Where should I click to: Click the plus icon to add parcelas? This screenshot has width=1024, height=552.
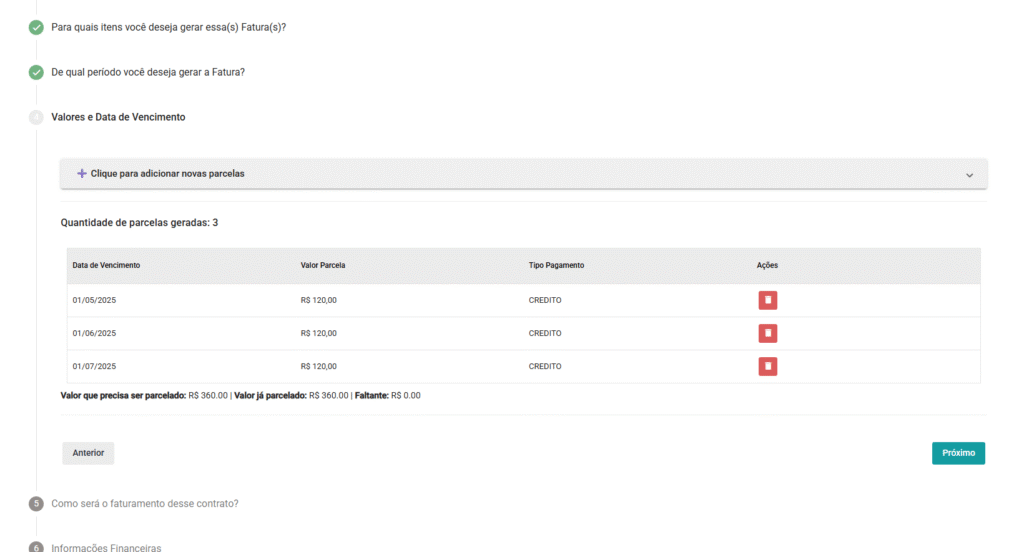coord(82,174)
